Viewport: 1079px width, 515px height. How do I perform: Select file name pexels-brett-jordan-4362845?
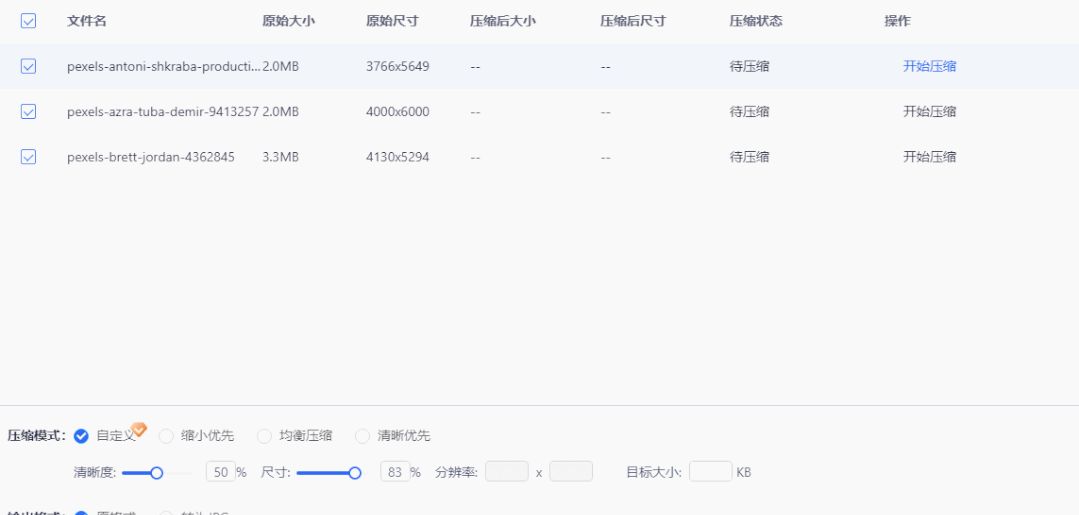click(151, 157)
